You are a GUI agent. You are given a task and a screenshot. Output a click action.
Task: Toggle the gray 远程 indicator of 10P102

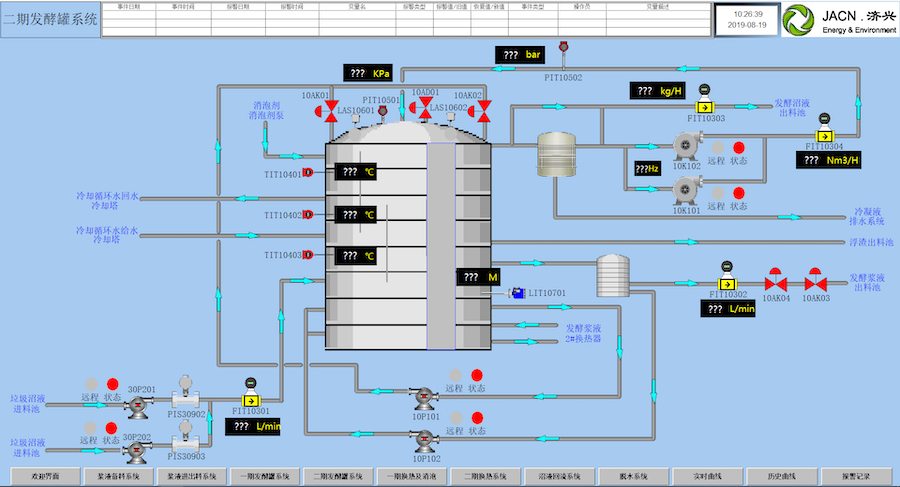point(456,418)
